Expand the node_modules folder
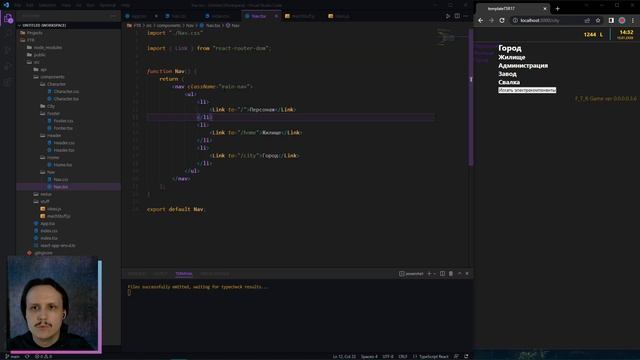This screenshot has width=640, height=360. point(44,47)
